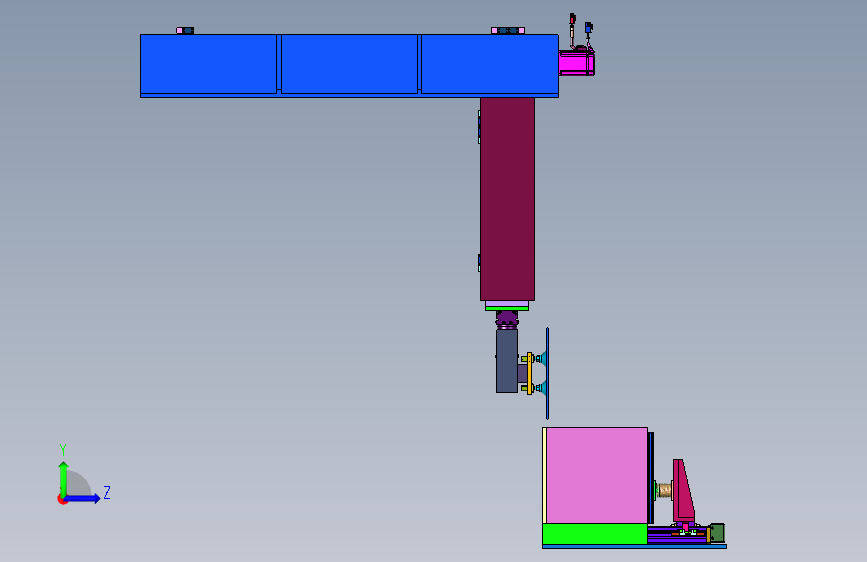Viewport: 867px width, 562px height.
Task: Click the 'Y' axis label
Action: pos(63,450)
